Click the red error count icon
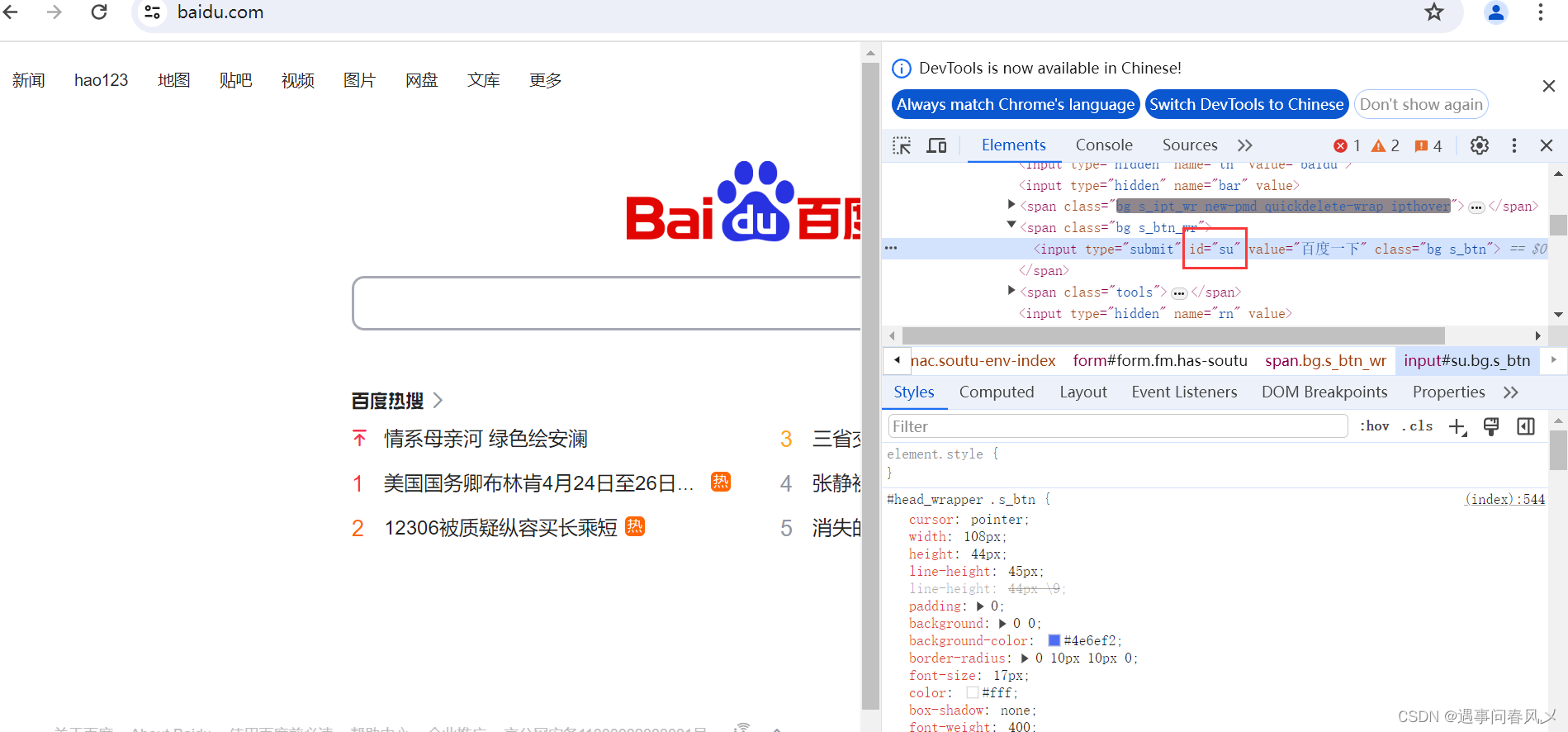This screenshot has height=732, width=1568. click(x=1340, y=146)
